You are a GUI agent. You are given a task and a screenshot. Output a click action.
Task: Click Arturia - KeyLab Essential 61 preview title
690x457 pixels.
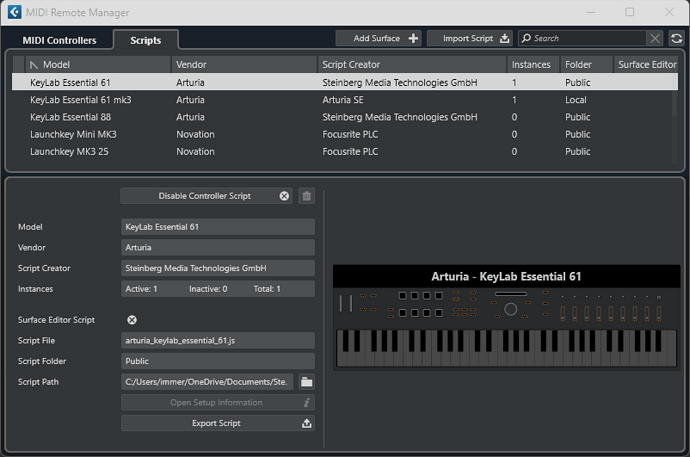pos(506,276)
